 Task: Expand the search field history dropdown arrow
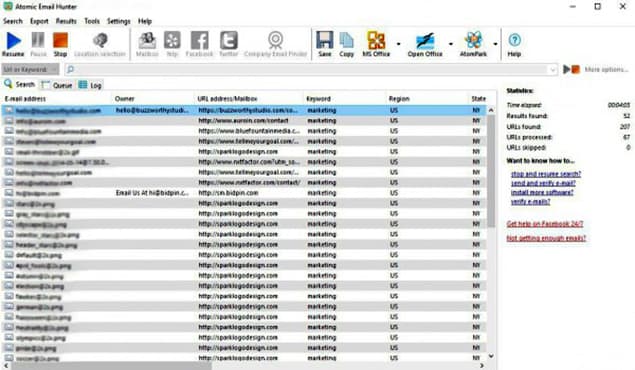pos(553,70)
